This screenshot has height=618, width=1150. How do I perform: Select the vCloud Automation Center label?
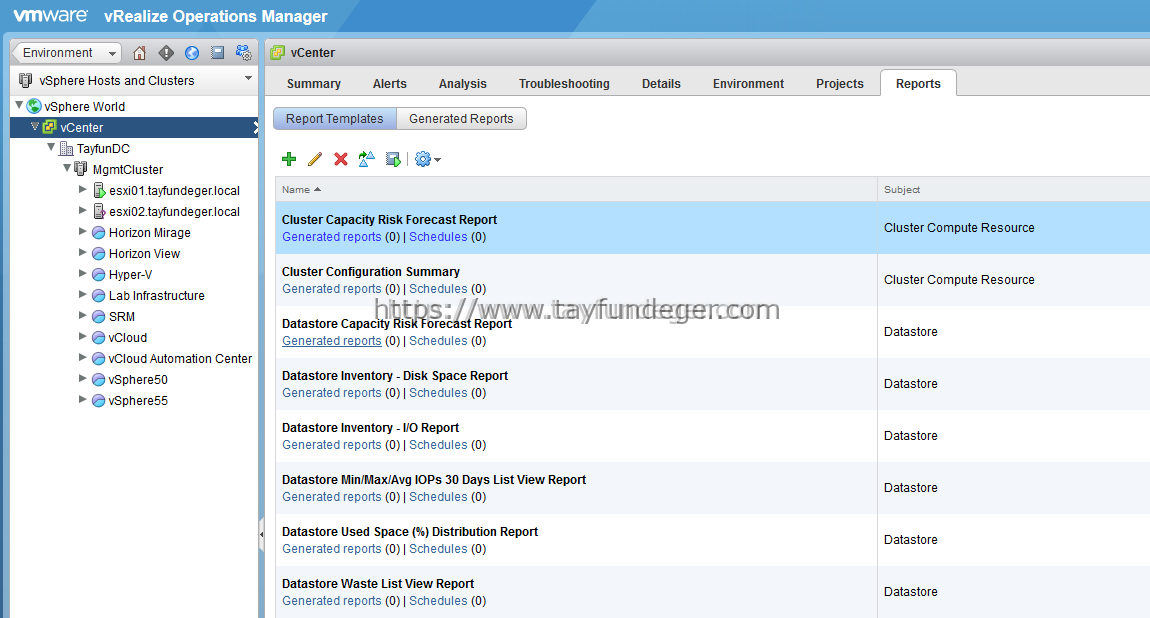point(180,358)
